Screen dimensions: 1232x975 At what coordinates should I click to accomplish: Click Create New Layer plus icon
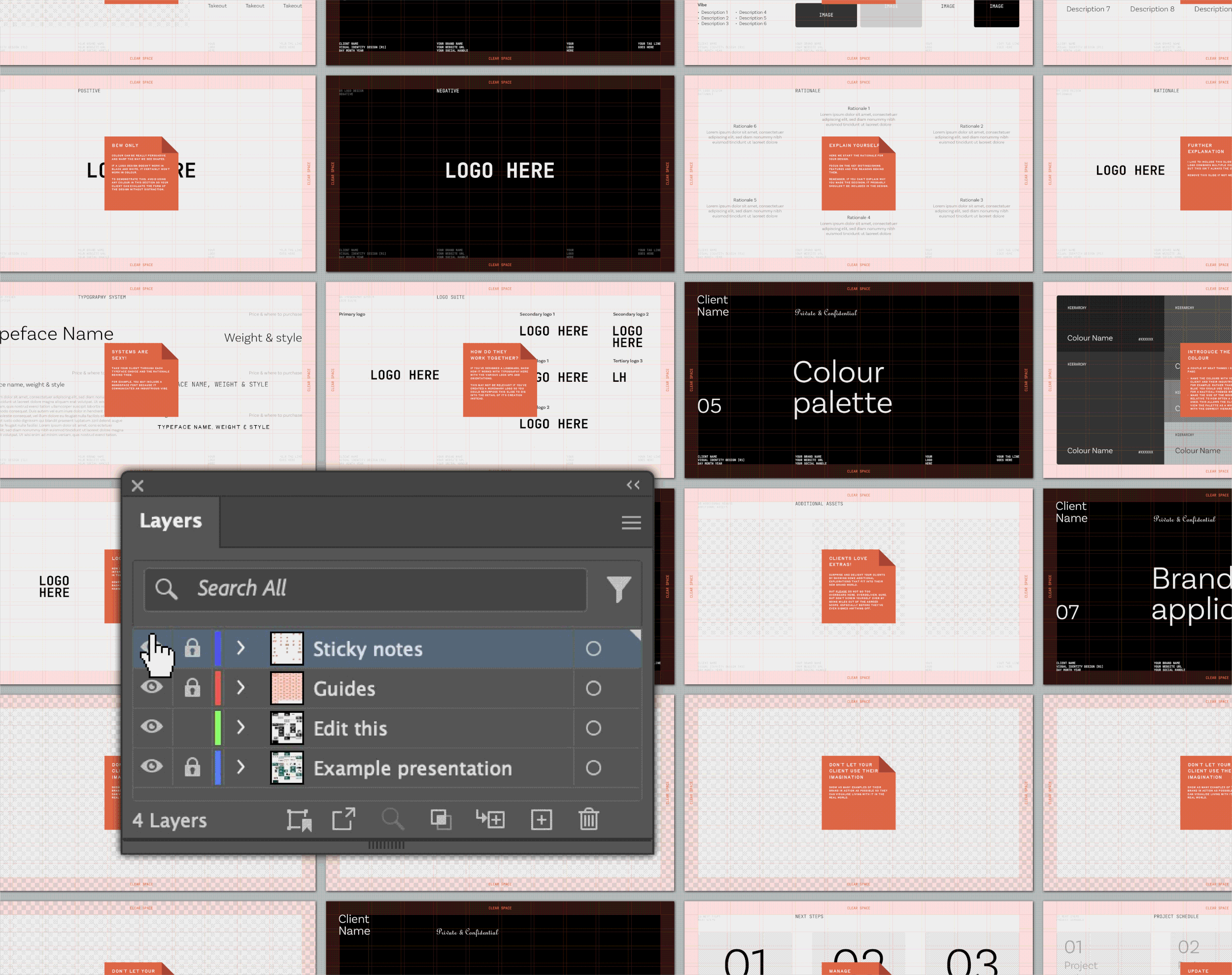[x=541, y=820]
